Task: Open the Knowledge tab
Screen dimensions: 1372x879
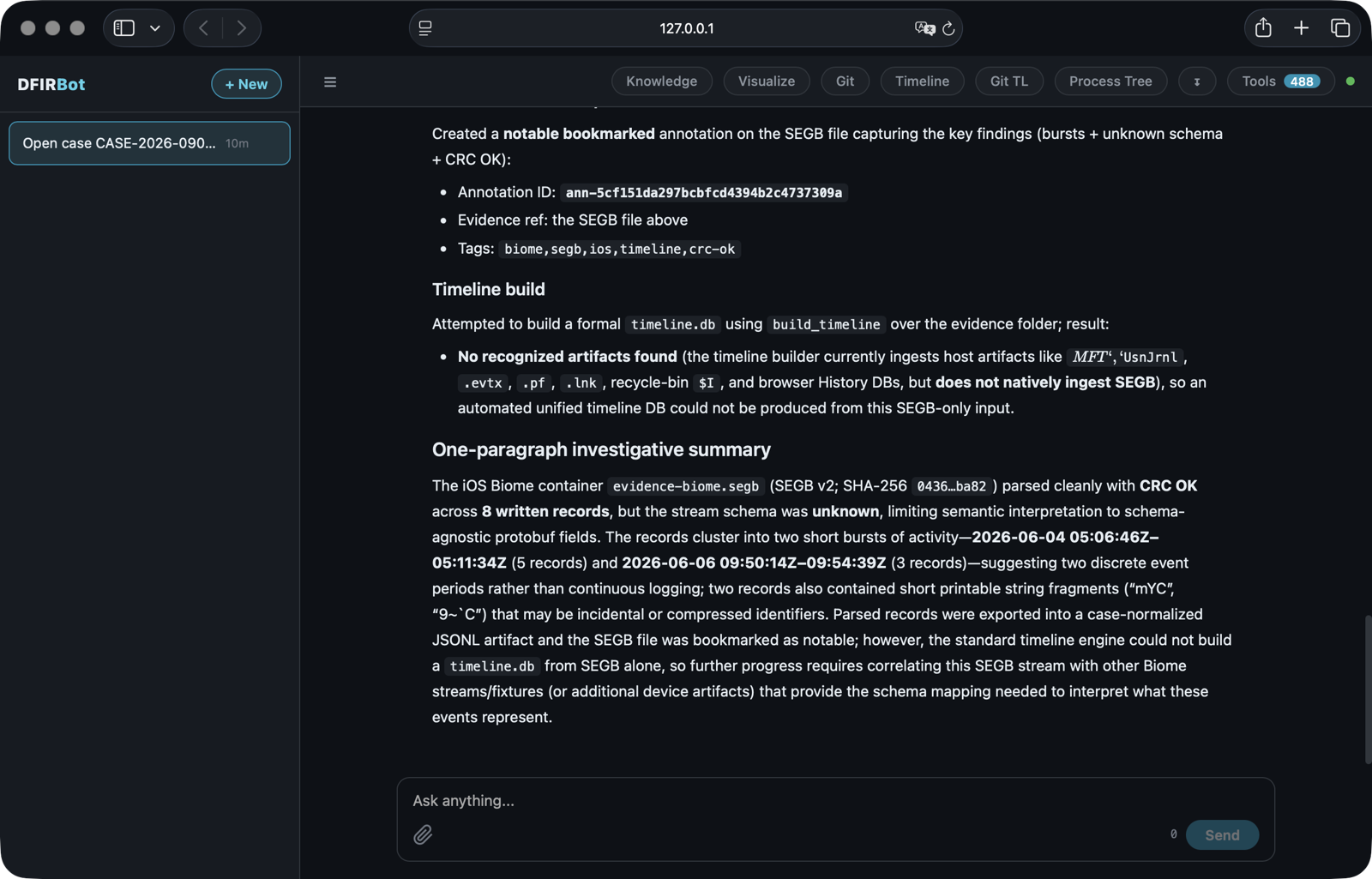Action: click(x=661, y=81)
